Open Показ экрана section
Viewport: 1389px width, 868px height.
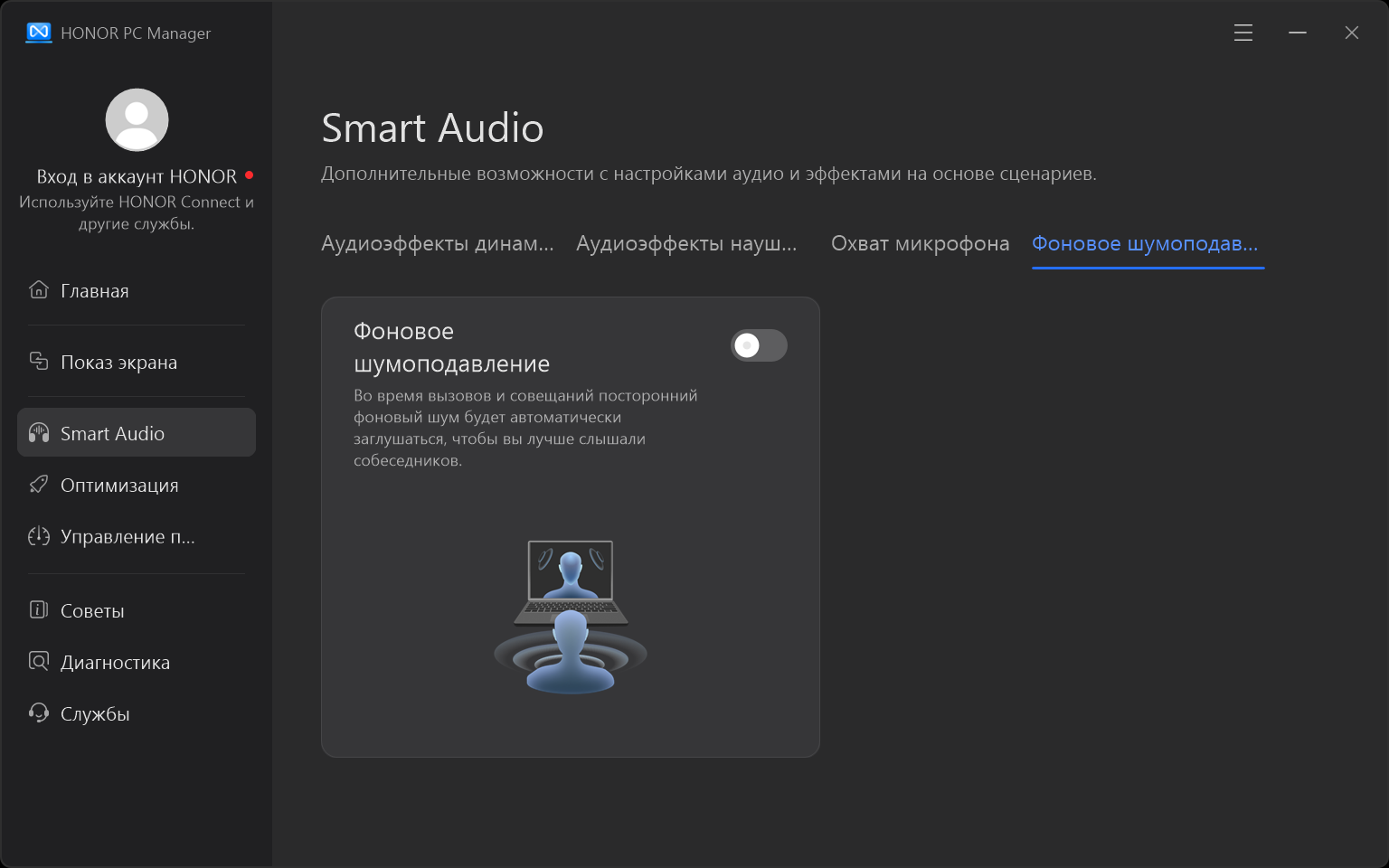click(137, 362)
